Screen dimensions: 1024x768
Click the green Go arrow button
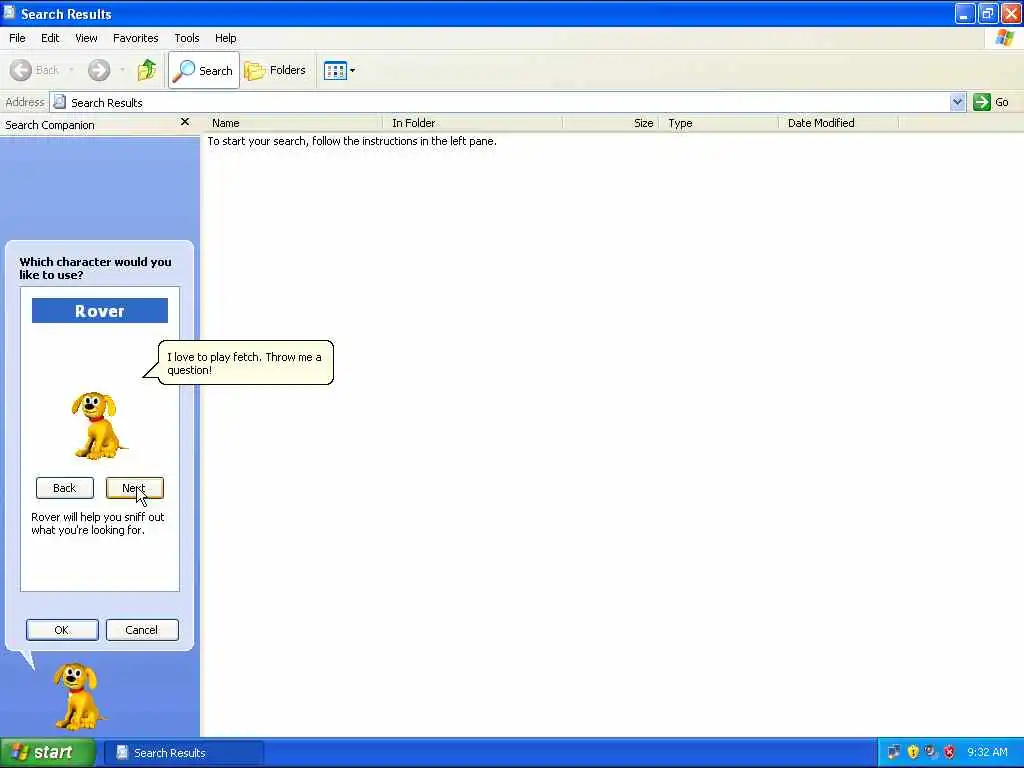click(x=982, y=102)
